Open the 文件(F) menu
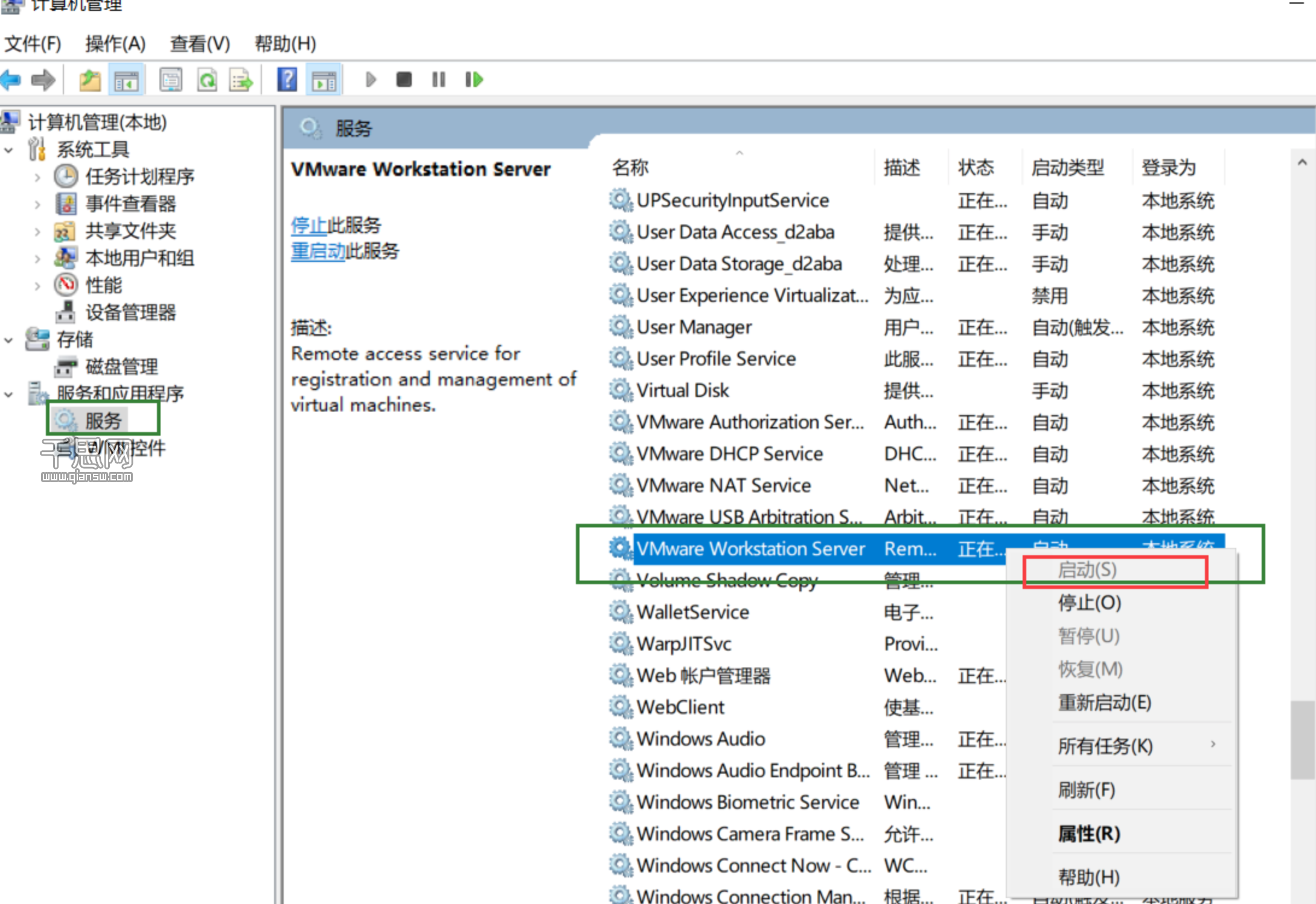1316x904 pixels. pos(33,43)
